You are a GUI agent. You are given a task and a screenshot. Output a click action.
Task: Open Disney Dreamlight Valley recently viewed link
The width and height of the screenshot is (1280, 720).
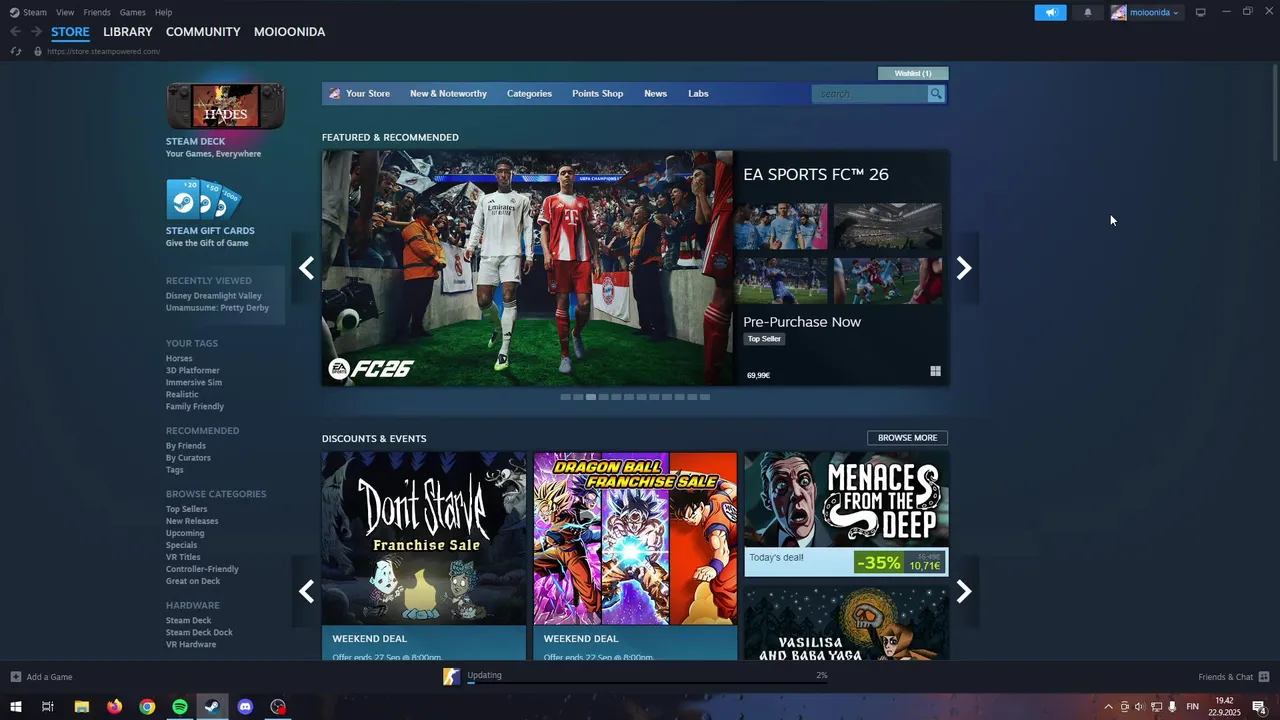tap(214, 296)
